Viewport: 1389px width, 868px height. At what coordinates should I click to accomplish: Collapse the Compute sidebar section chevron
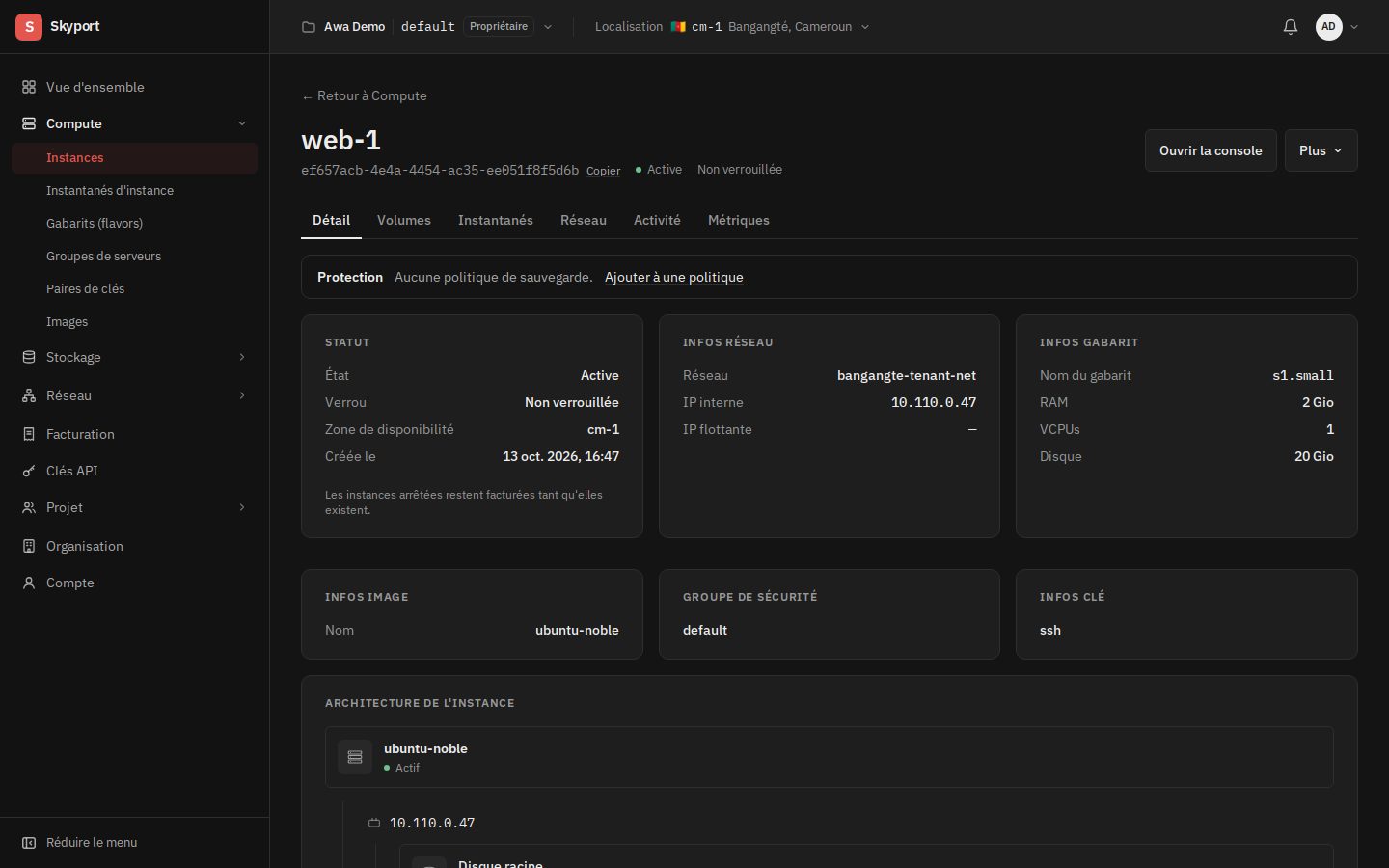[x=242, y=123]
